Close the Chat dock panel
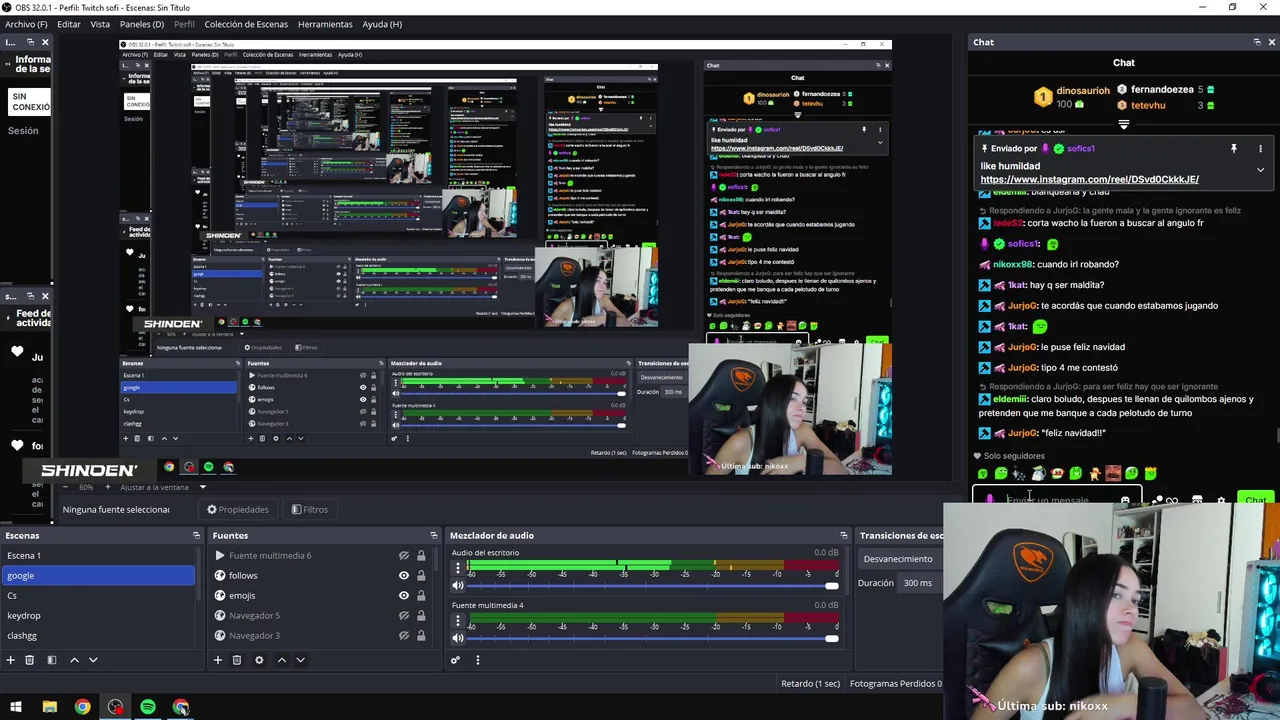 click(x=1272, y=42)
